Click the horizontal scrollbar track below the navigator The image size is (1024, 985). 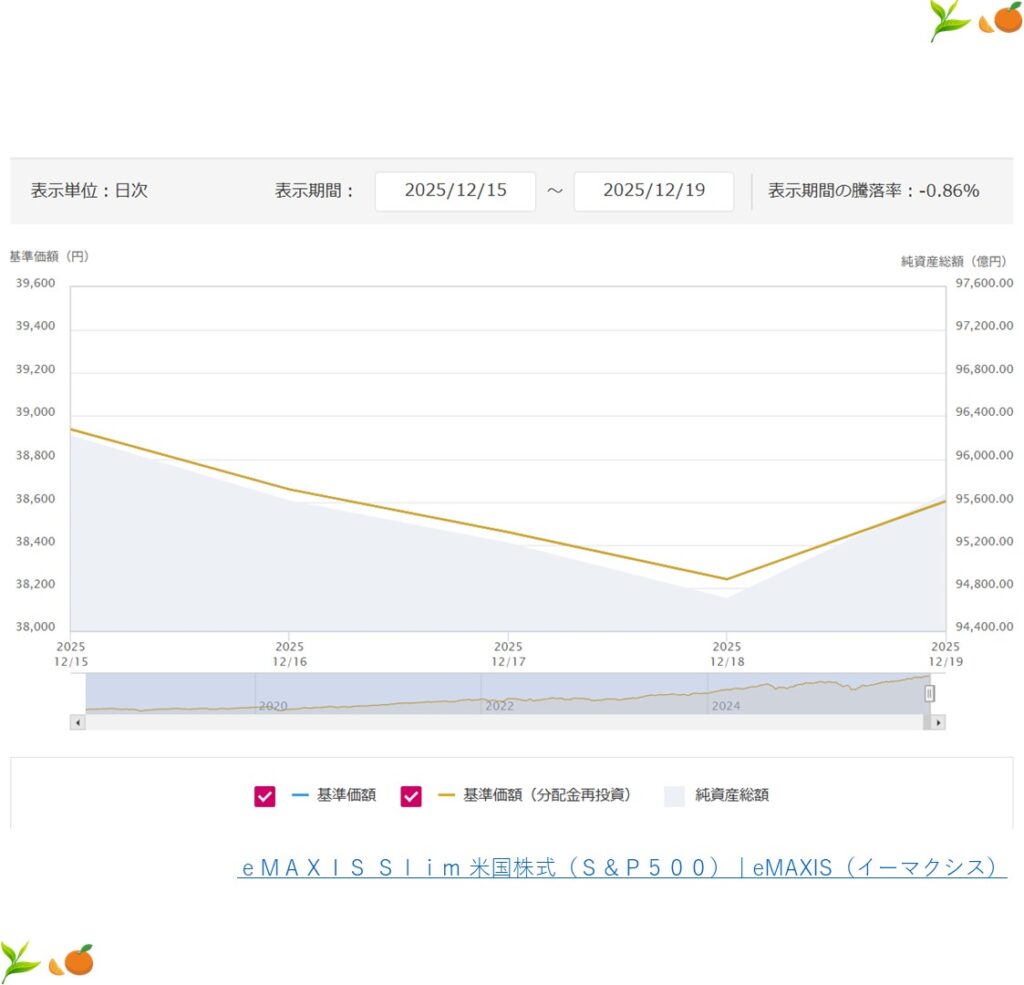[x=500, y=722]
